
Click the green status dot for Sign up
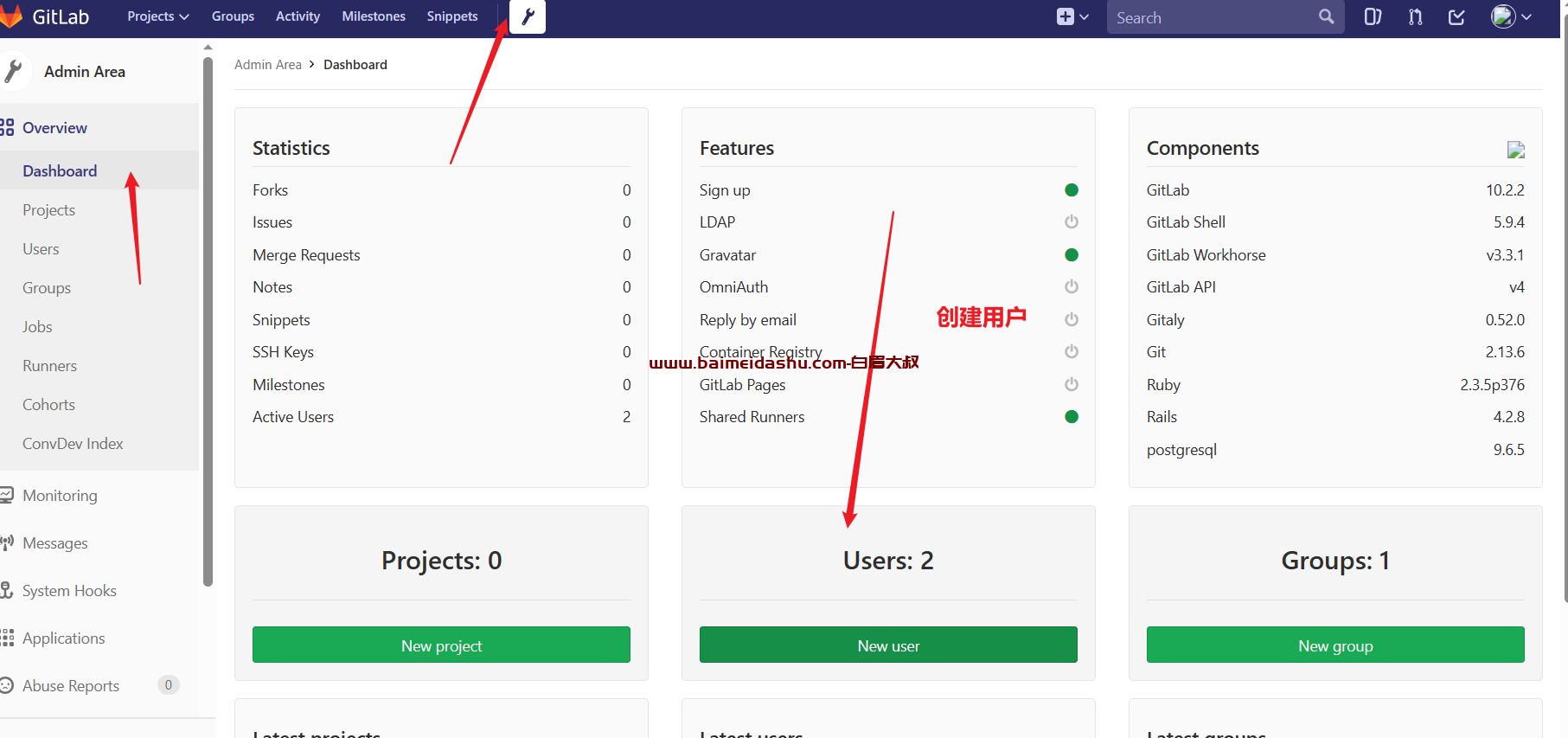pos(1072,190)
